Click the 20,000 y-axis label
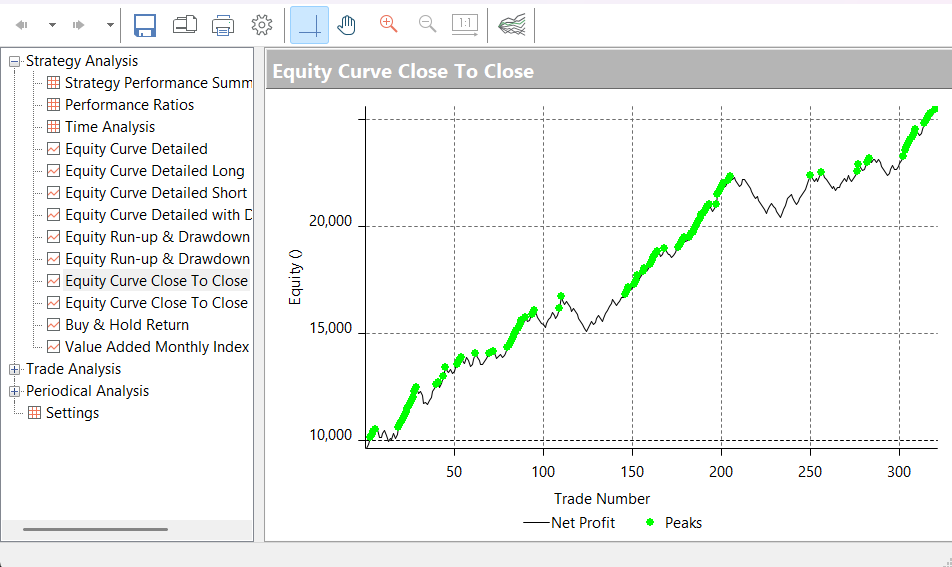The image size is (952, 567). (330, 221)
